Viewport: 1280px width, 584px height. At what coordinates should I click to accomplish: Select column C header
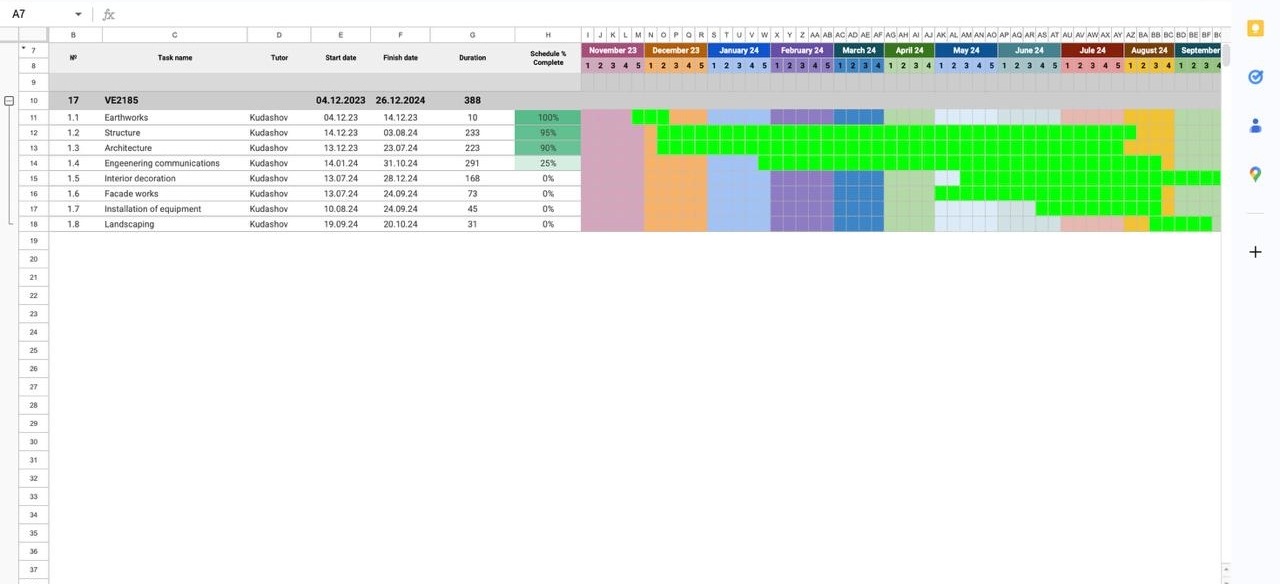pos(174,35)
